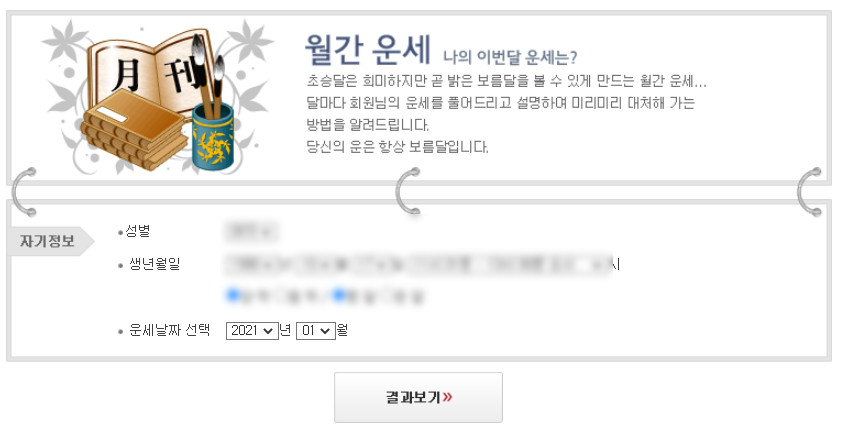The width and height of the screenshot is (841, 435).
Task: Click the teal brush pot illustration
Action: (213, 137)
